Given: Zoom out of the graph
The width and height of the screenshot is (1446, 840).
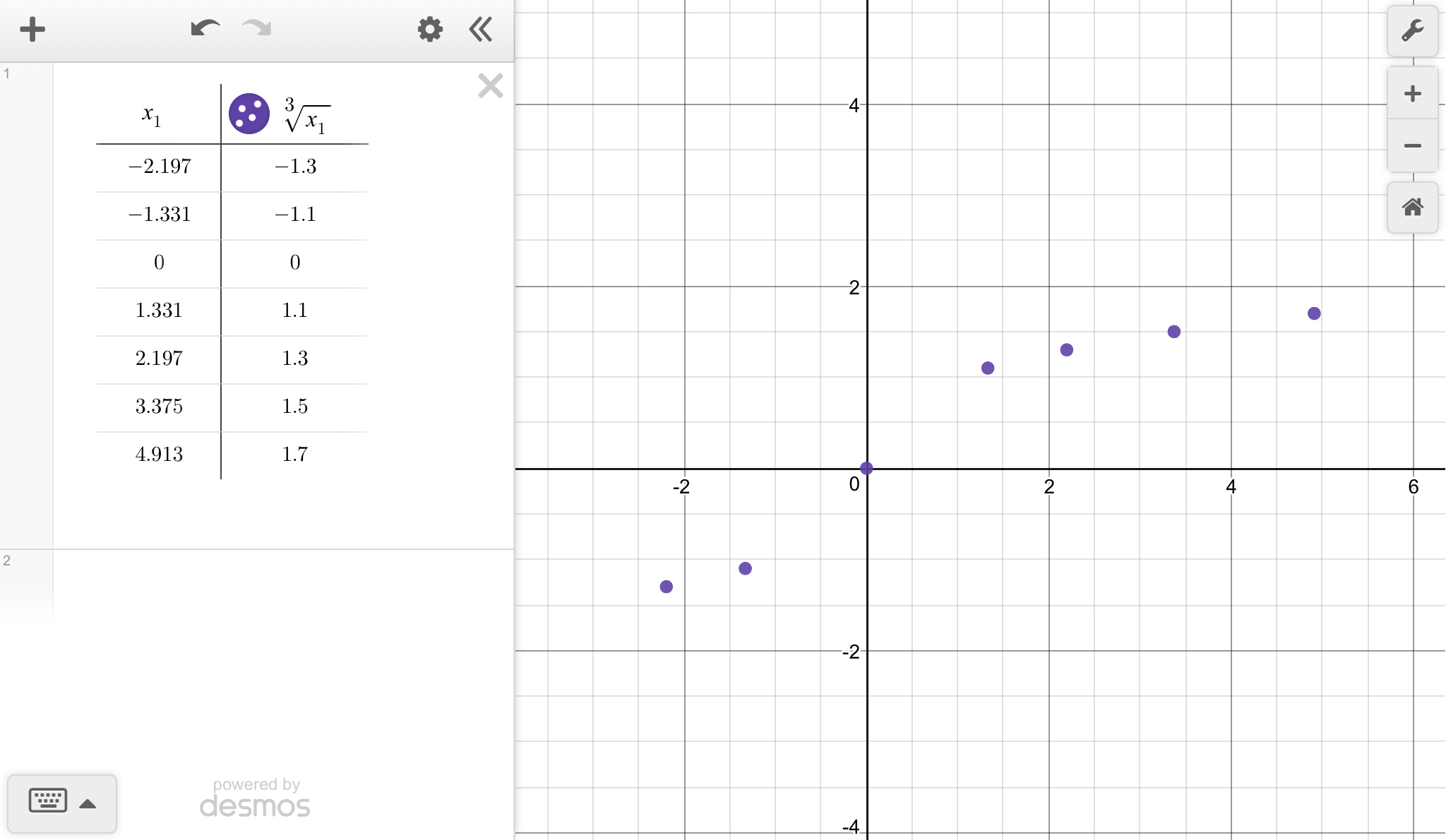Looking at the screenshot, I should click(x=1412, y=146).
